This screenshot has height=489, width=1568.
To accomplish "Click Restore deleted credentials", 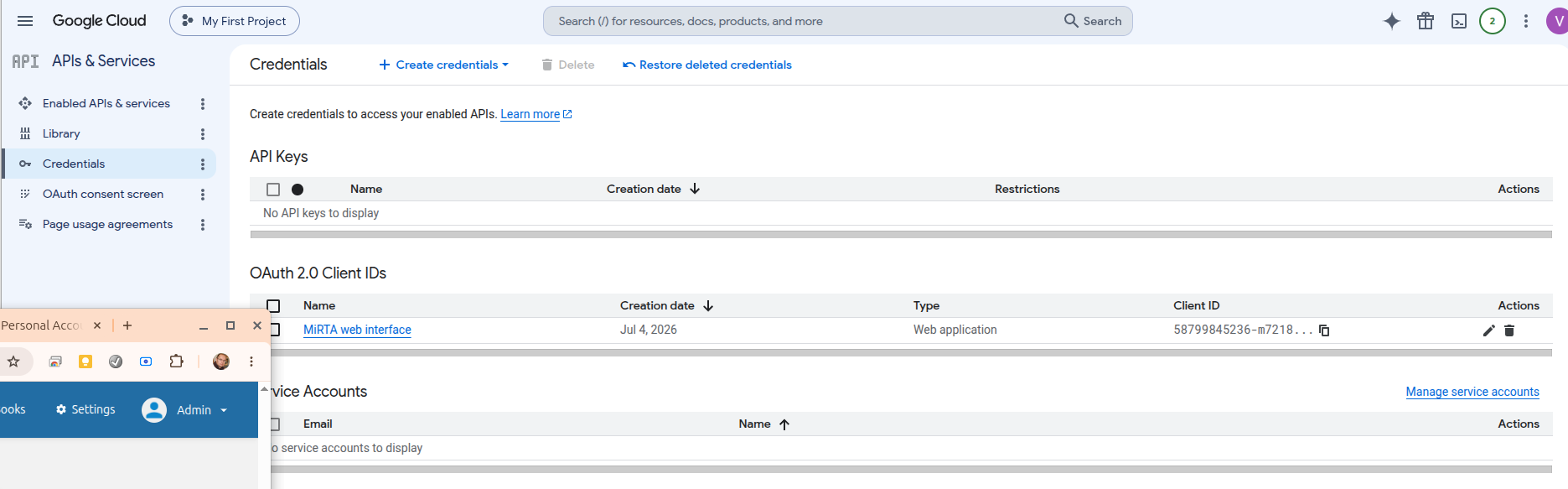I will (x=707, y=65).
